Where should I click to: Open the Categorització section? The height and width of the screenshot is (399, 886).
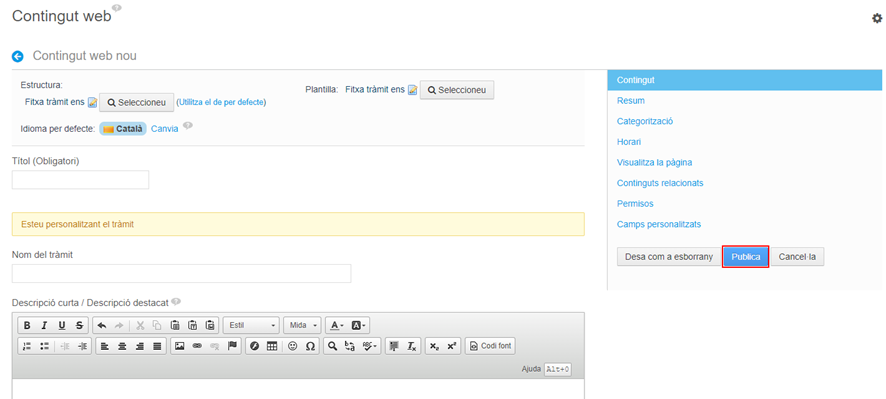point(645,121)
